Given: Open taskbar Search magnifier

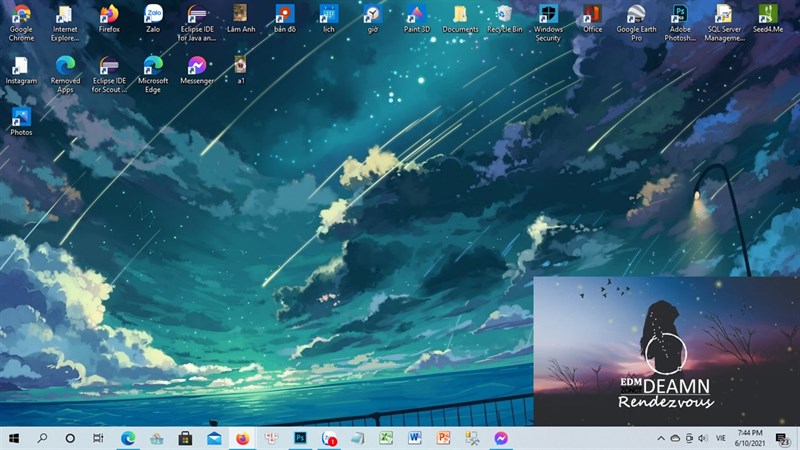Looking at the screenshot, I should click(x=42, y=438).
